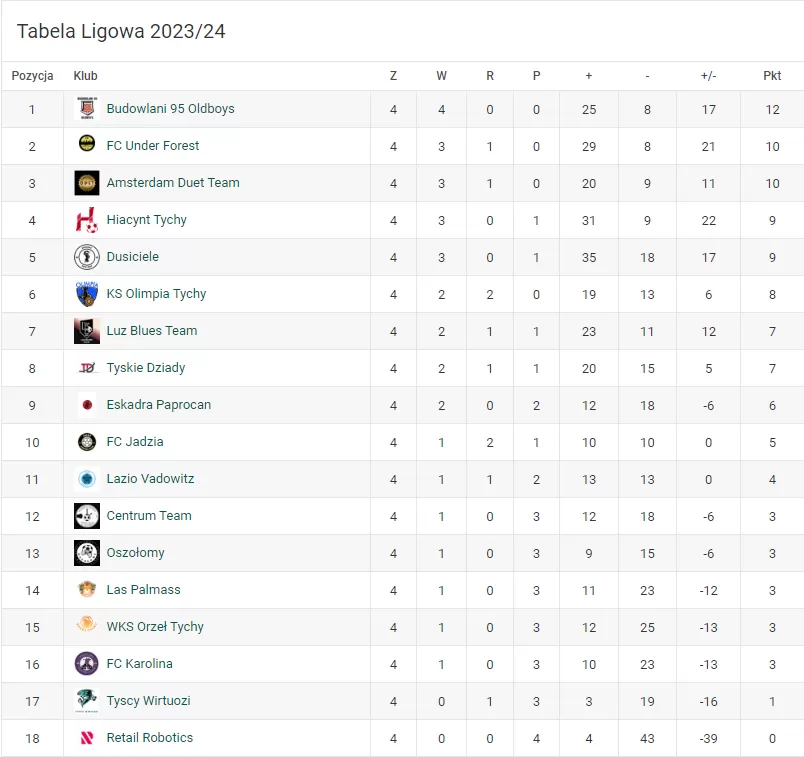The width and height of the screenshot is (804, 757).
Task: Sort table by the Pkt column header
Action: 772,76
